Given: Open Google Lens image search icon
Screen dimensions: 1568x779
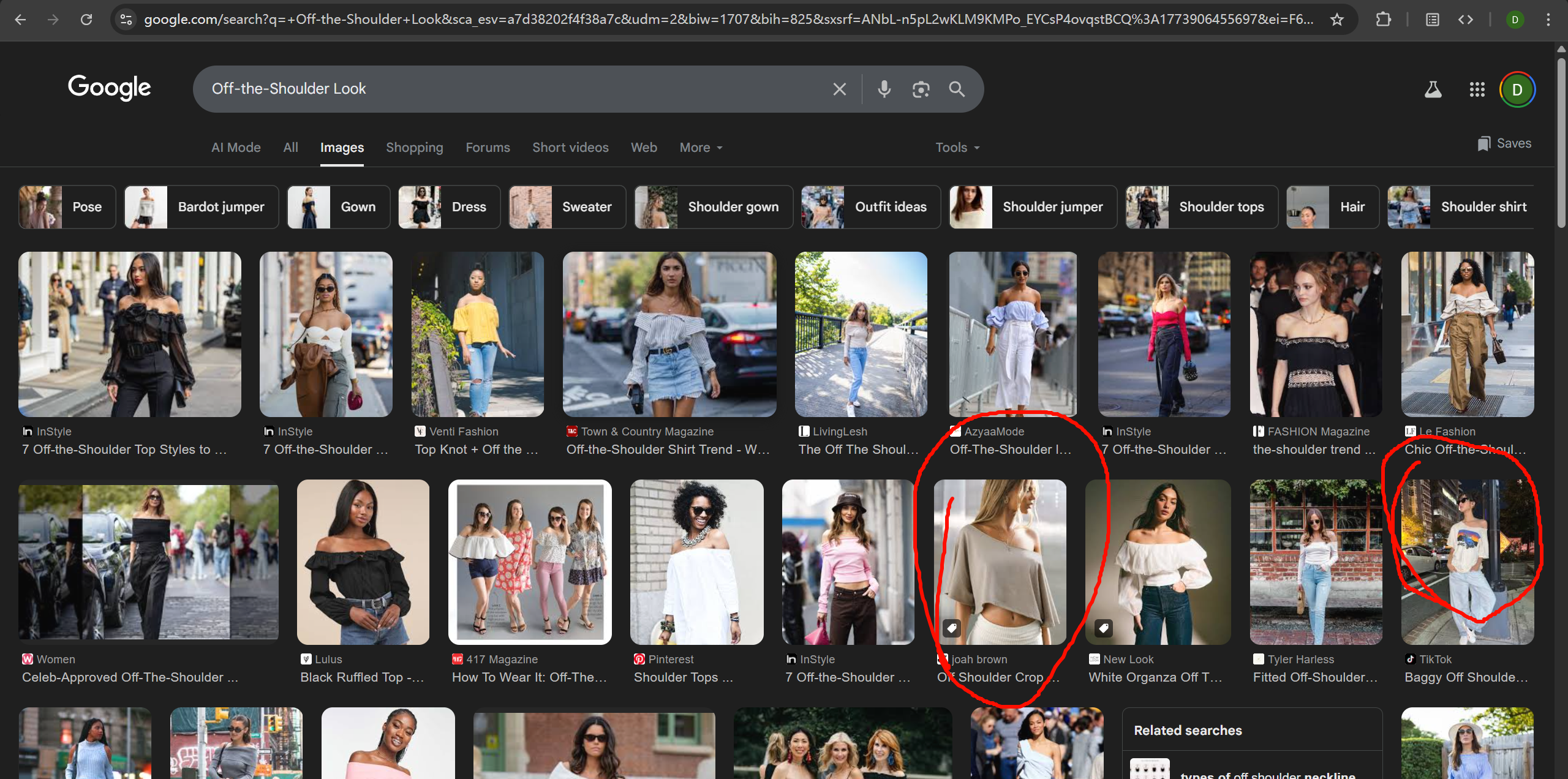Looking at the screenshot, I should (x=921, y=89).
